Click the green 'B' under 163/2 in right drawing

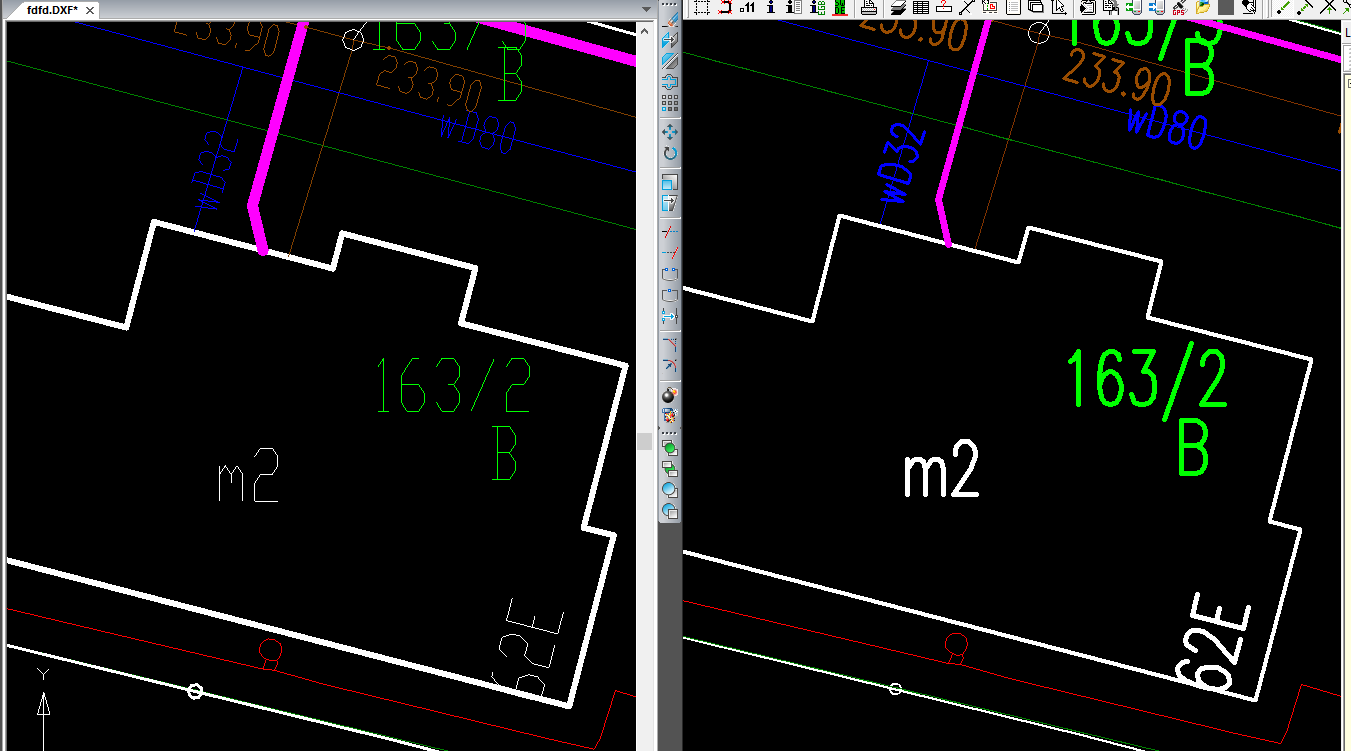point(1194,449)
